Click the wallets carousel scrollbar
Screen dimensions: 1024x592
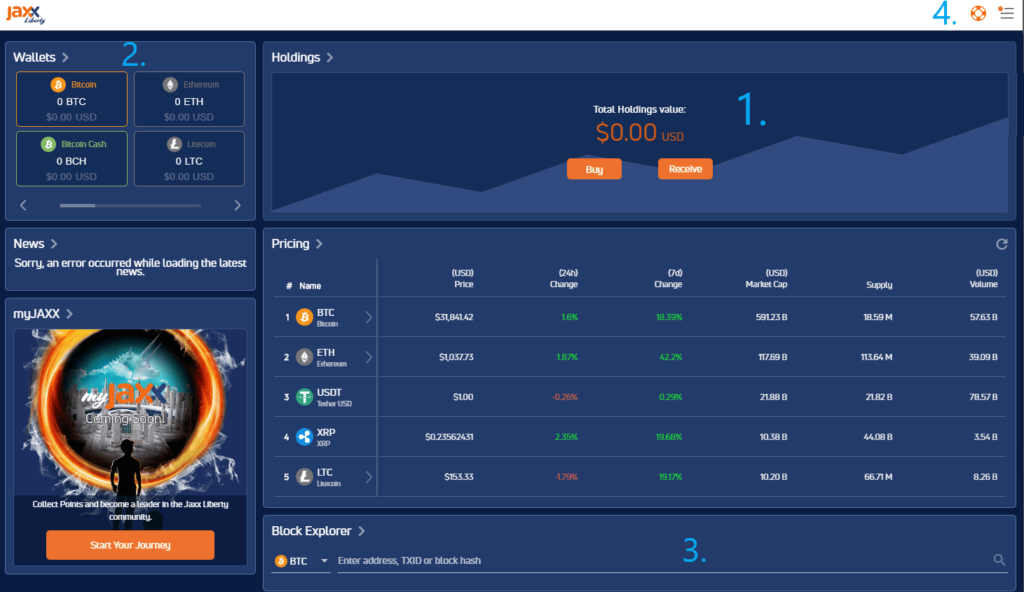coord(131,205)
